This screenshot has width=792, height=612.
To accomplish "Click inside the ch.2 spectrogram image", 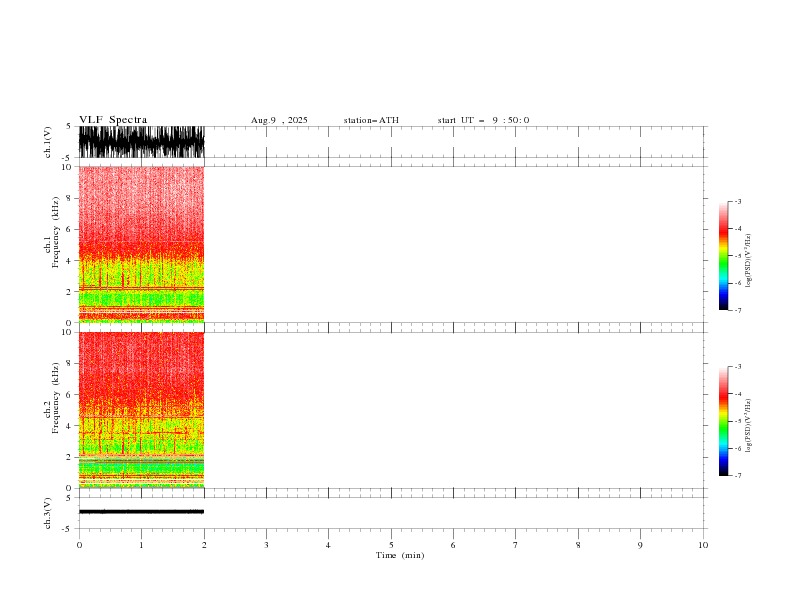I will tap(141, 410).
